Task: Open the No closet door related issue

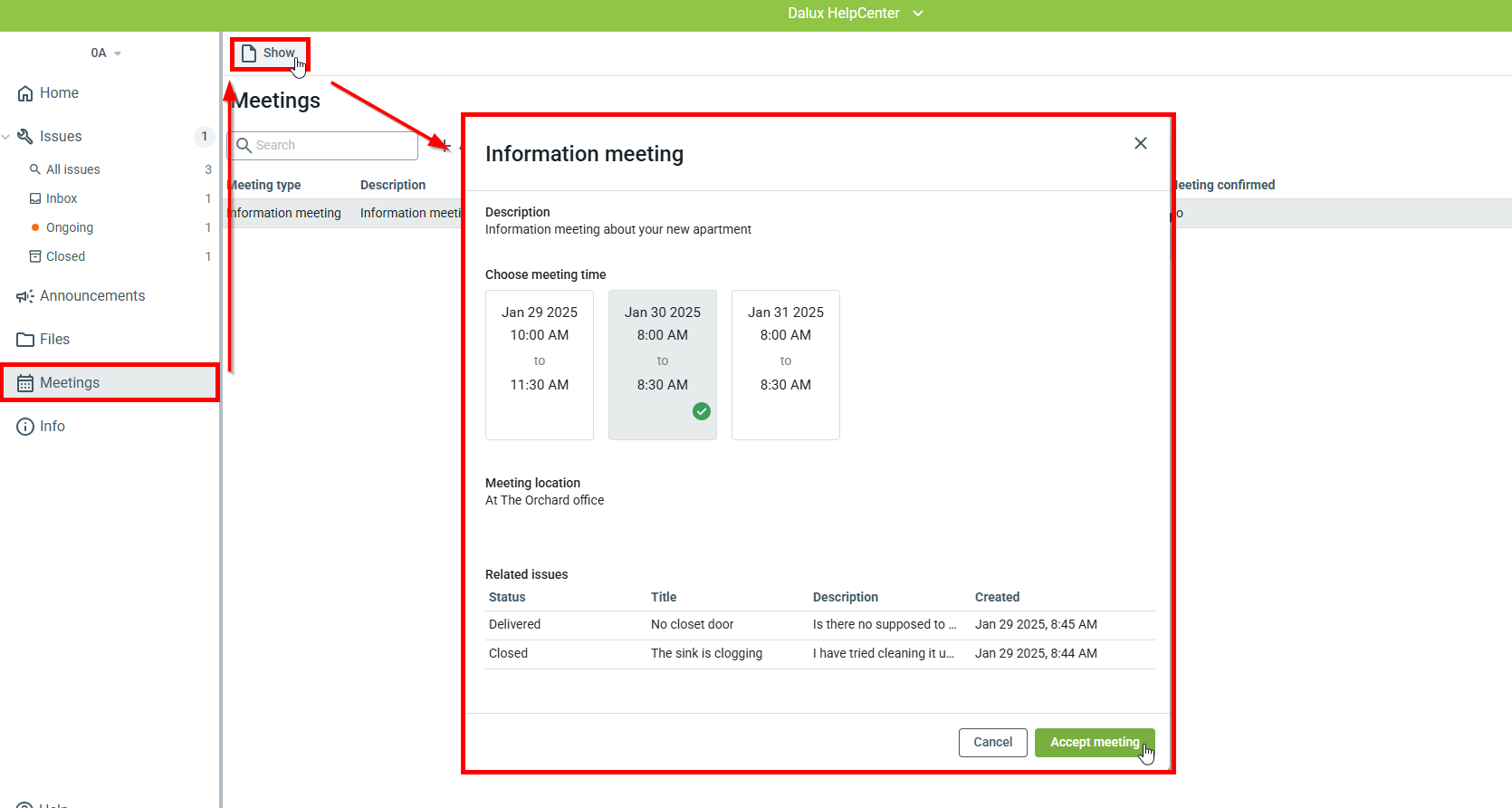Action: tap(692, 624)
